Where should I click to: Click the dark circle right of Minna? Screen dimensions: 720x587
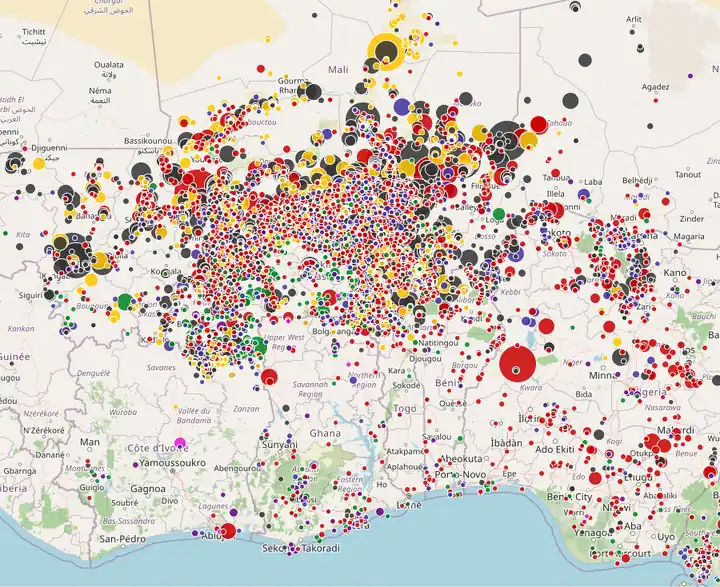(620, 357)
